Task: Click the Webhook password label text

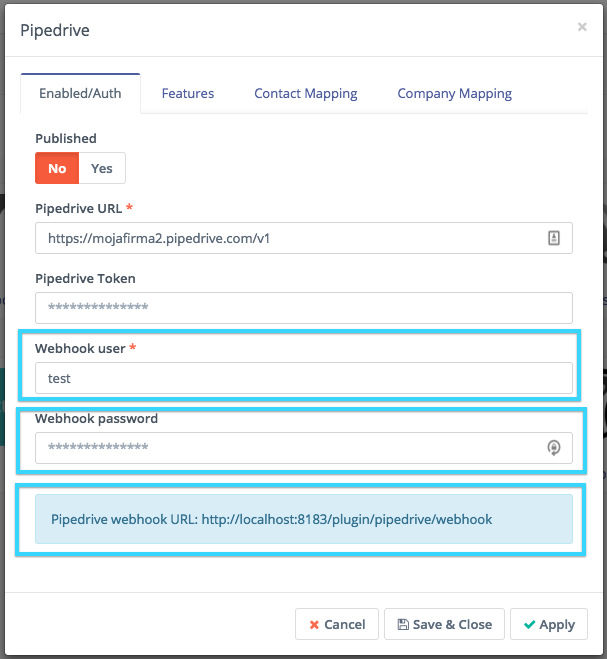Action: (96, 418)
